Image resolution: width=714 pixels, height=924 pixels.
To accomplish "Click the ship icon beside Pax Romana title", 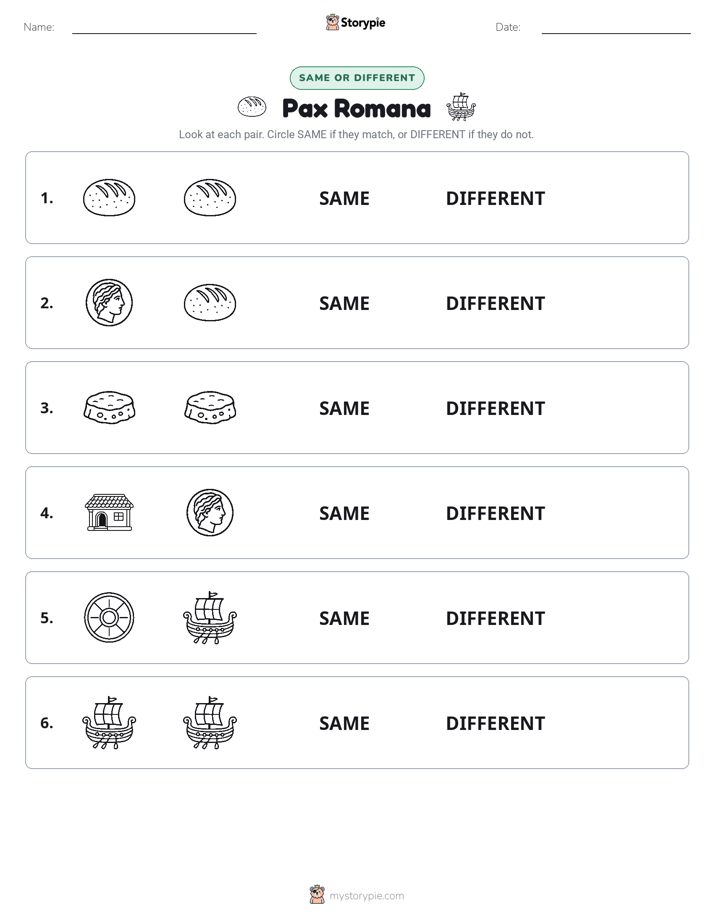I will coord(461,107).
